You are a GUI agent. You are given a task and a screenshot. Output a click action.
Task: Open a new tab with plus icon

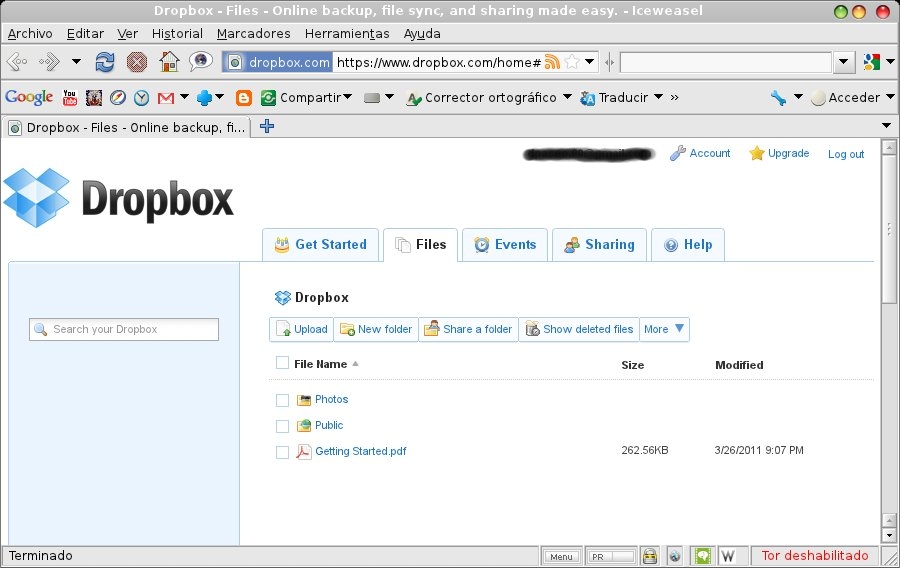click(x=267, y=126)
